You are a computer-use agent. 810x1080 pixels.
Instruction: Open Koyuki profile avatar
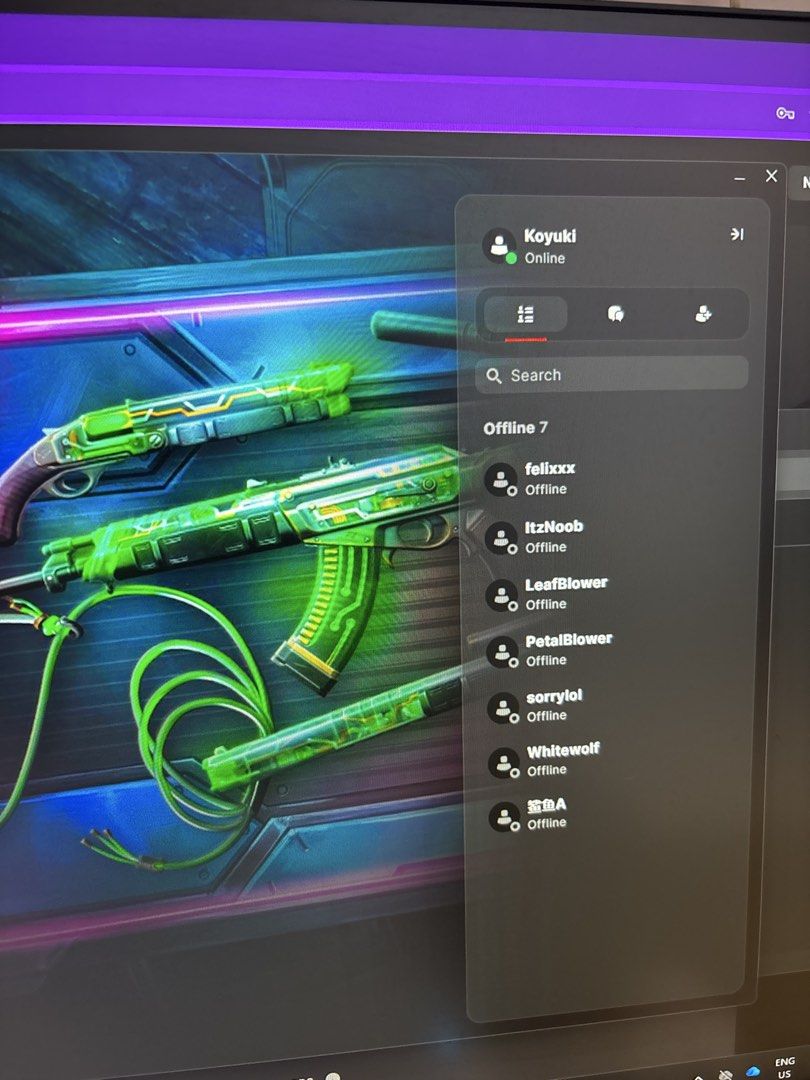click(x=499, y=245)
